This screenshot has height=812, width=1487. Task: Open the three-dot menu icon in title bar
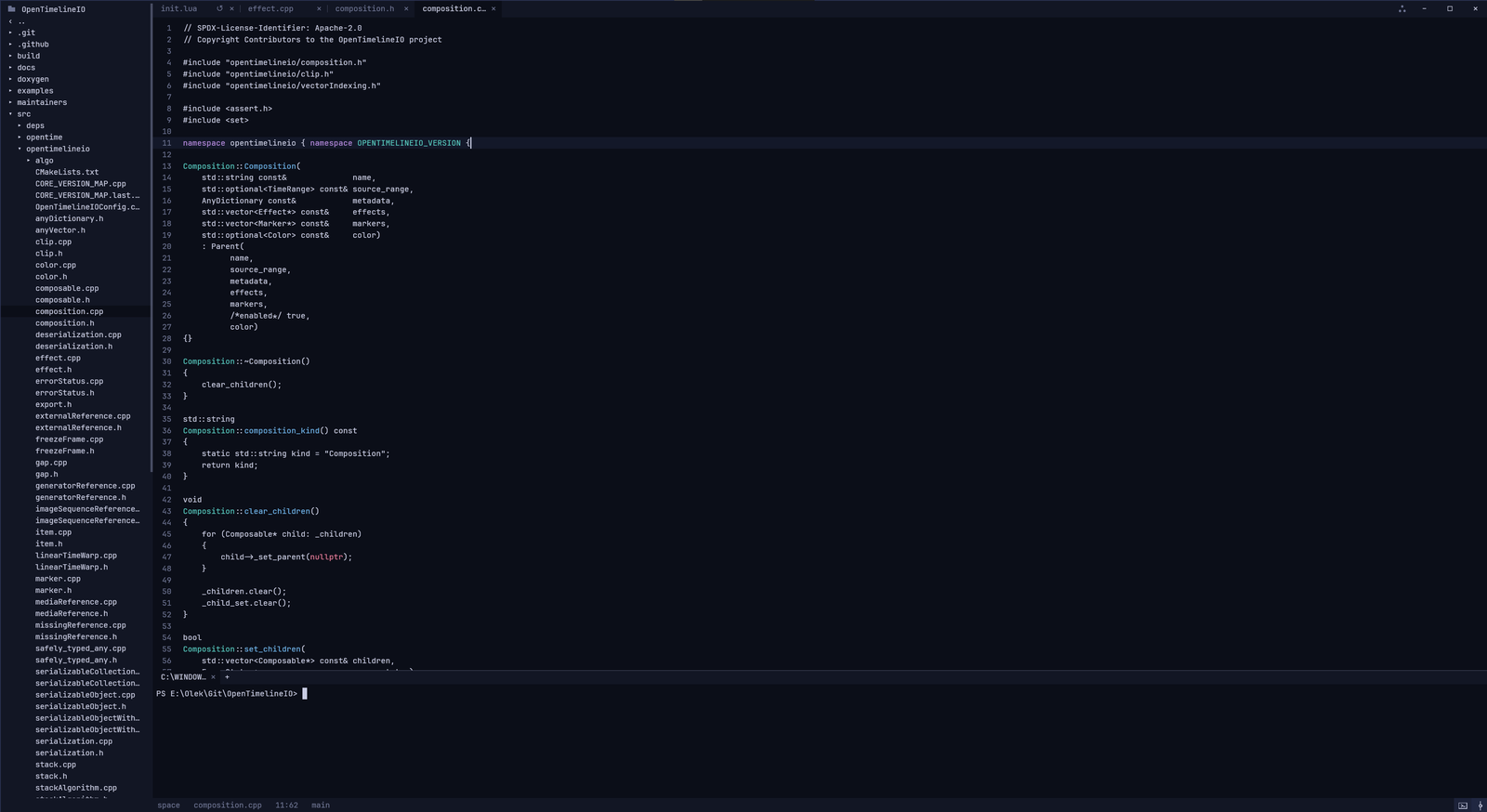tap(1401, 8)
